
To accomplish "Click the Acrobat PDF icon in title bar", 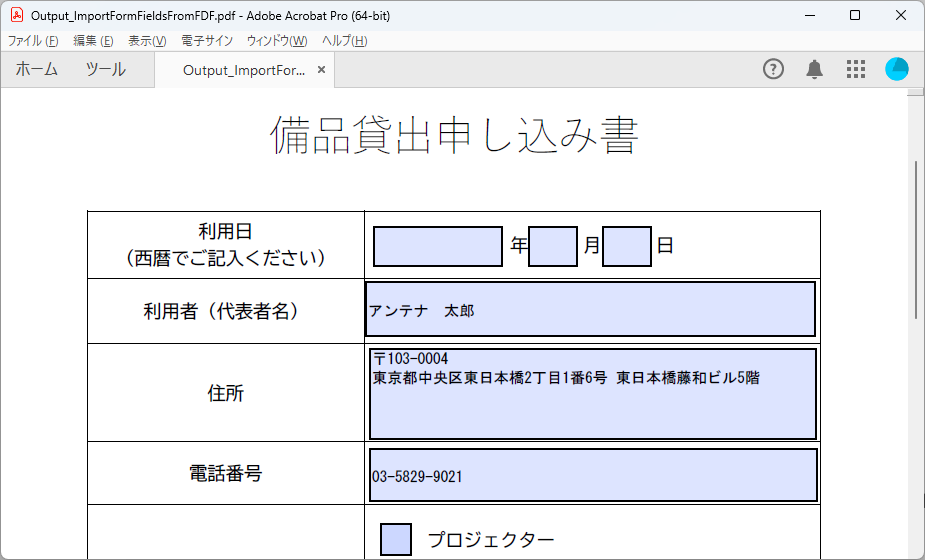I will (17, 15).
